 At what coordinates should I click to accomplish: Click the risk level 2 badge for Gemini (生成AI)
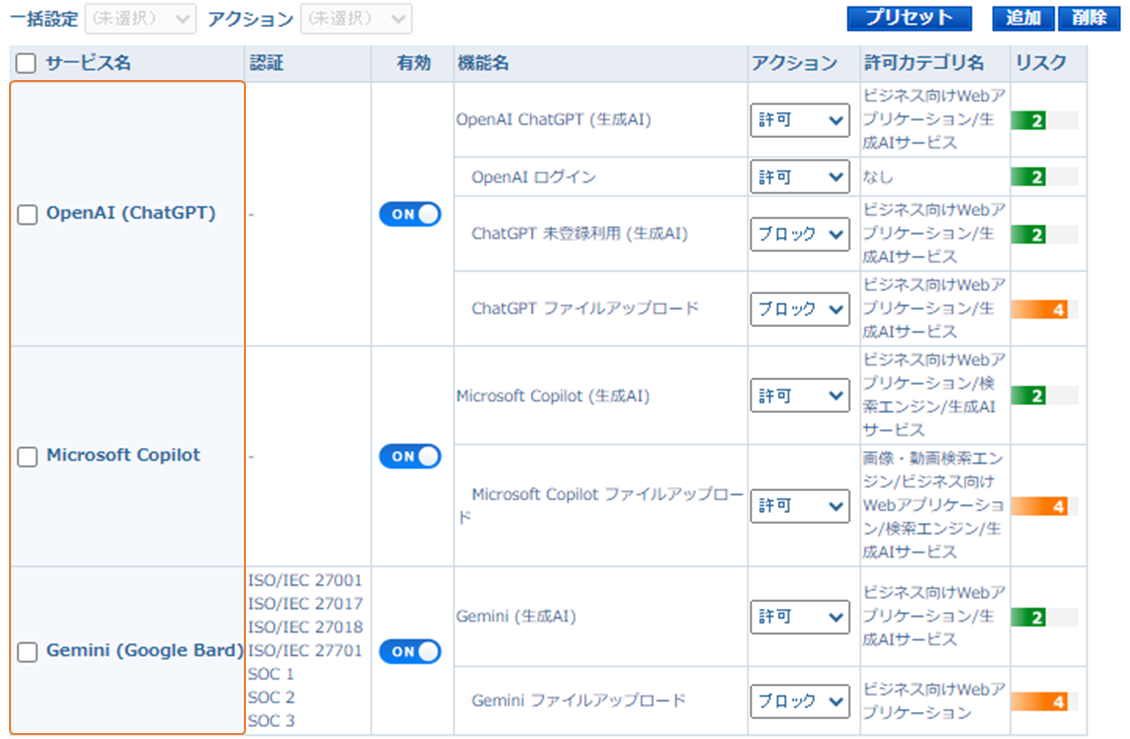[x=1029, y=617]
